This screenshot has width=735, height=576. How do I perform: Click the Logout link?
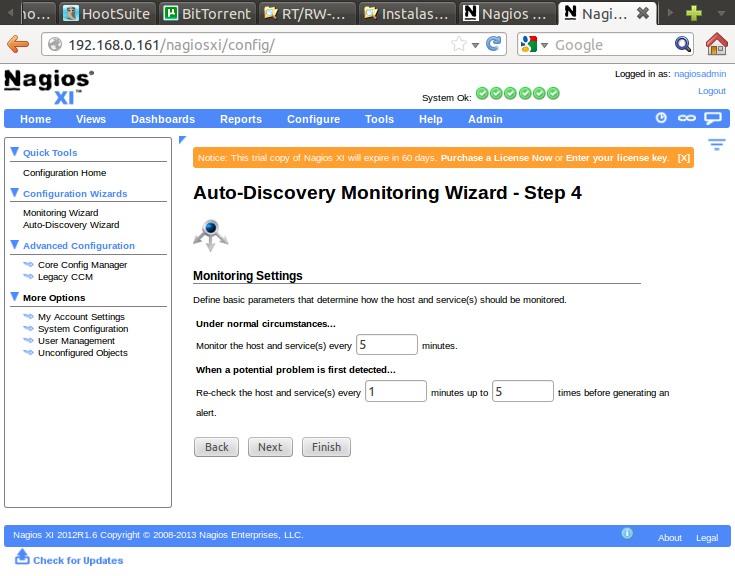pyautogui.click(x=711, y=91)
